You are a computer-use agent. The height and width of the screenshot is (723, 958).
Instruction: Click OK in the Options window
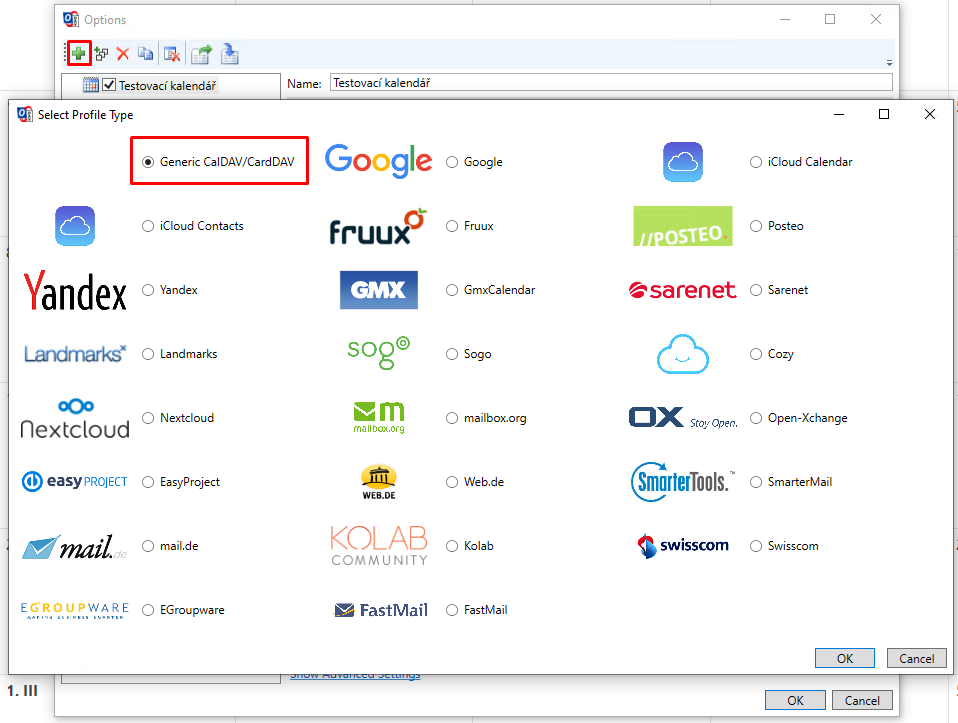pos(795,700)
